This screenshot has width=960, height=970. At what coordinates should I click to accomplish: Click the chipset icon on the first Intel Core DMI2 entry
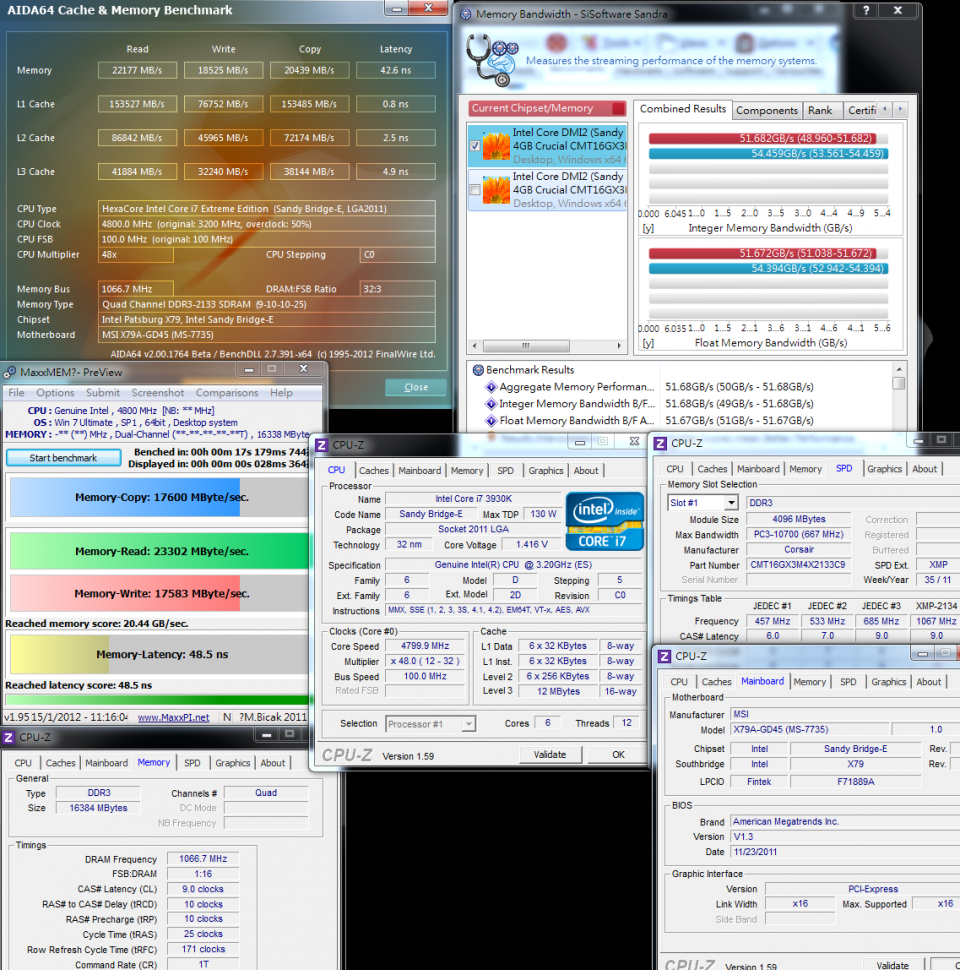coord(494,147)
